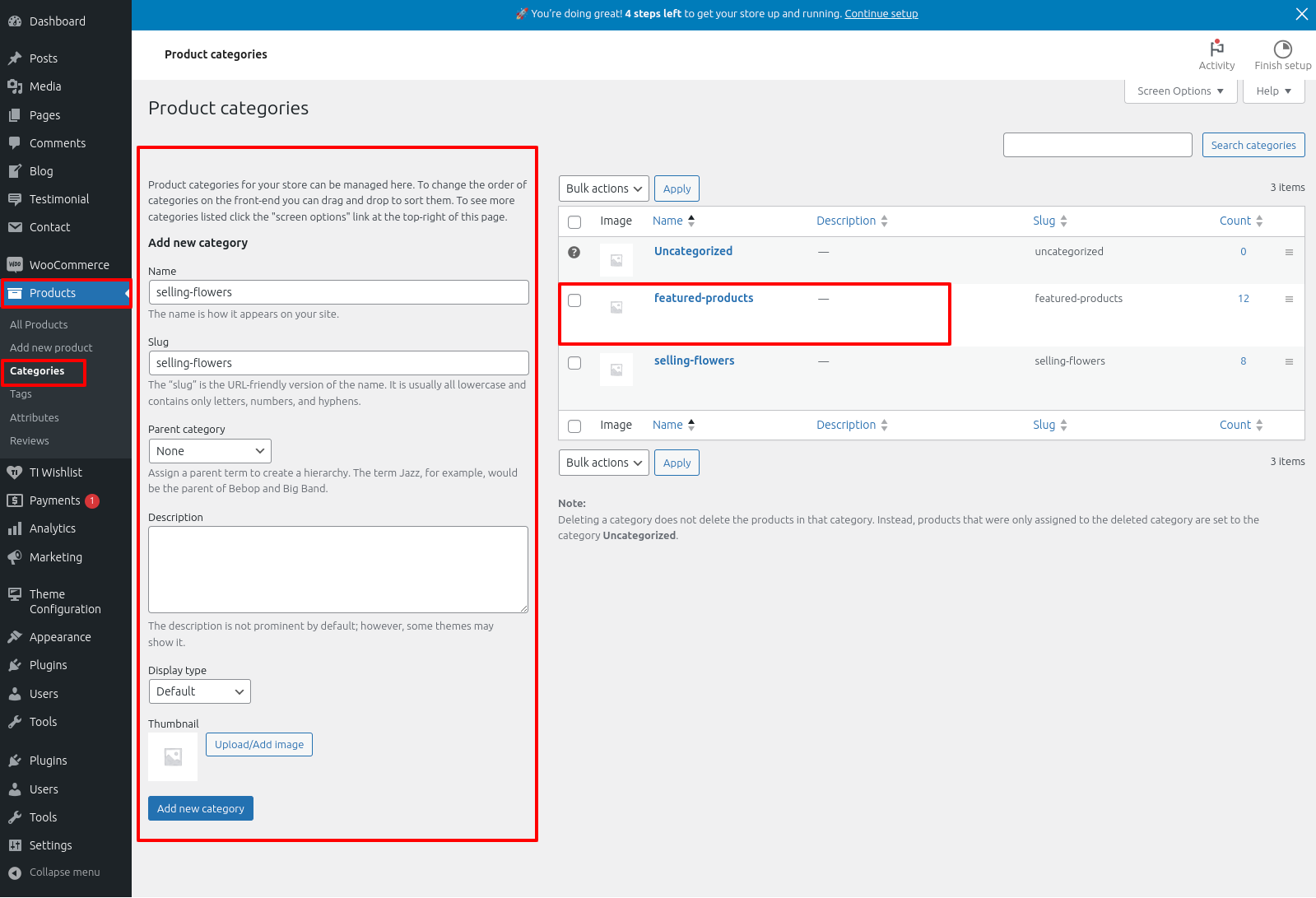Image resolution: width=1316 pixels, height=898 pixels.
Task: Go to All Products submenu
Action: (x=39, y=325)
